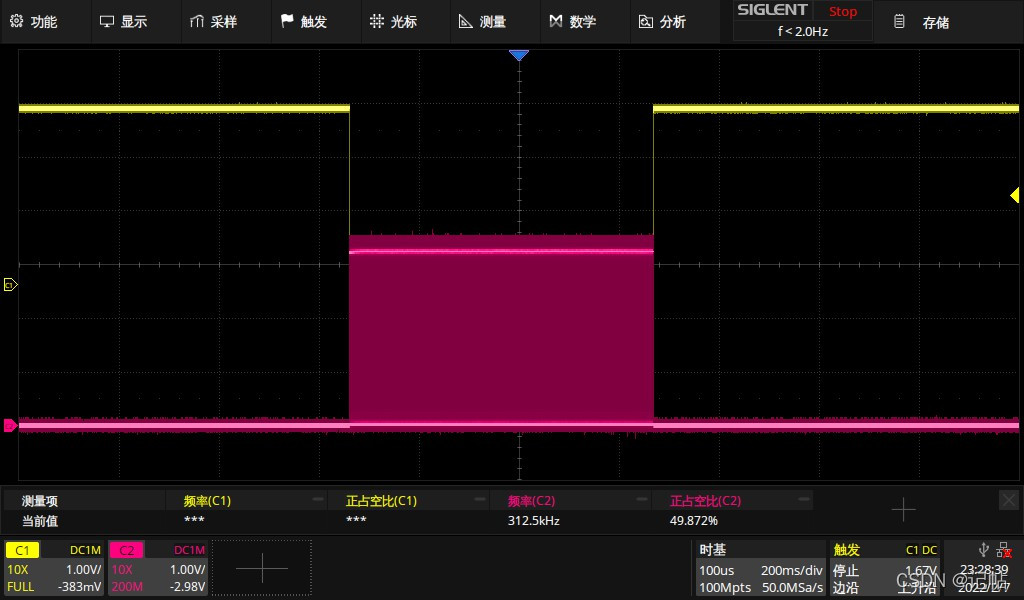
Task: Remove the 正占空比(C2) measurement item
Action: point(804,499)
